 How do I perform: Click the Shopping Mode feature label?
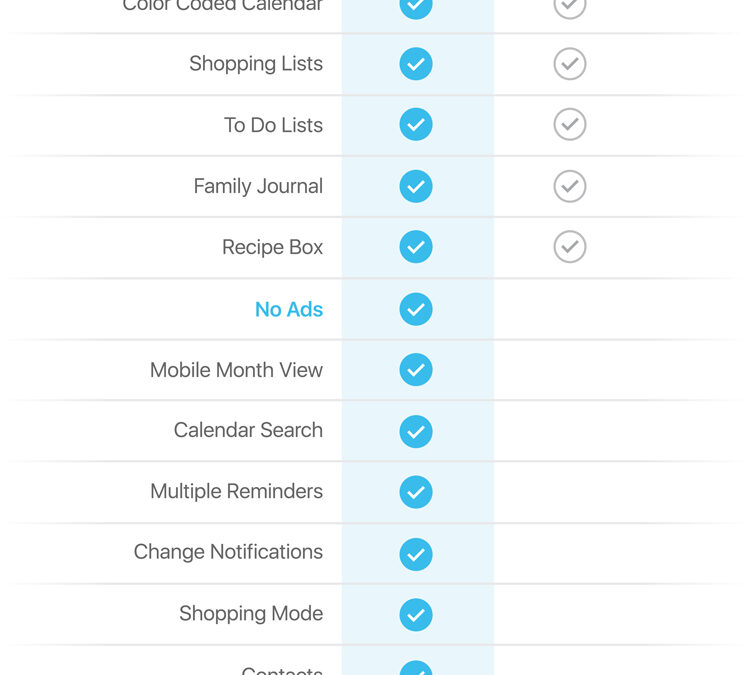(251, 613)
